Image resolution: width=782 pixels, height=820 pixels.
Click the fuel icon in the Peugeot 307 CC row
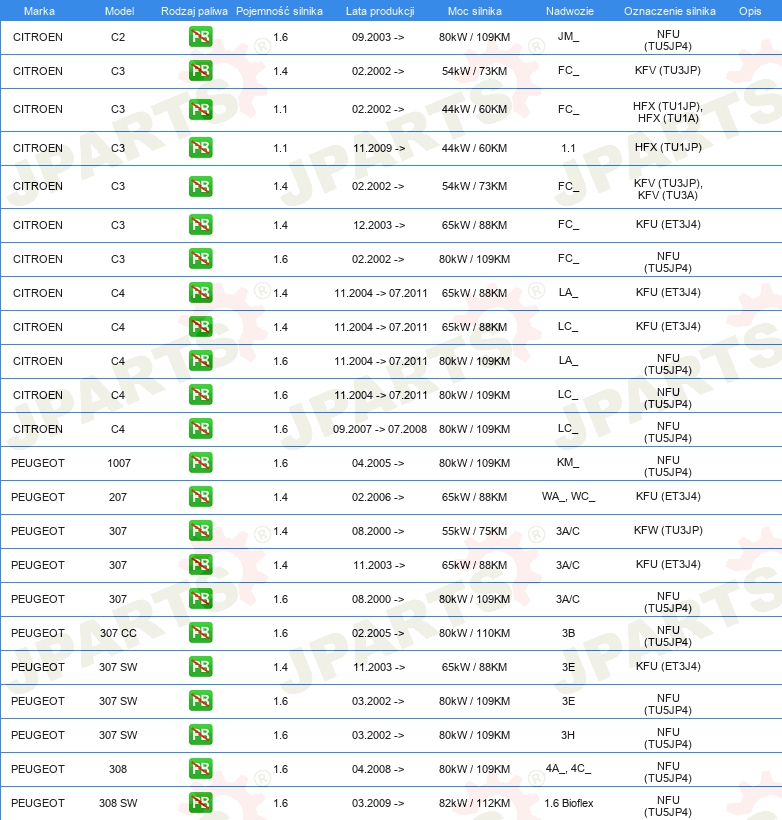pyautogui.click(x=200, y=633)
